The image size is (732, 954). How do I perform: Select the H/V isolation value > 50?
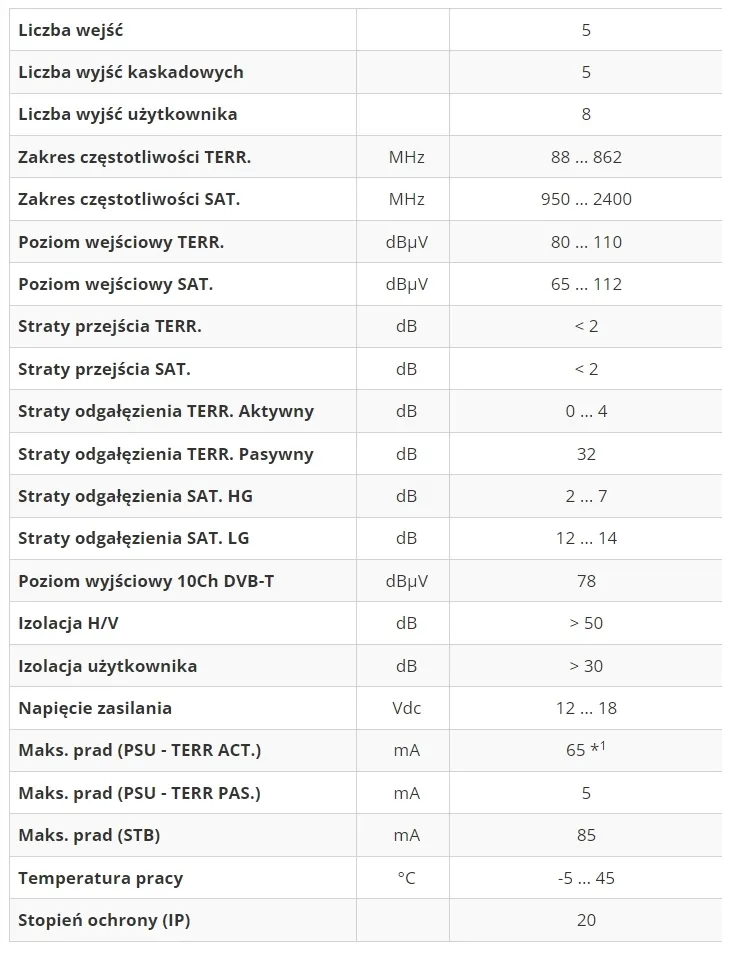click(586, 623)
